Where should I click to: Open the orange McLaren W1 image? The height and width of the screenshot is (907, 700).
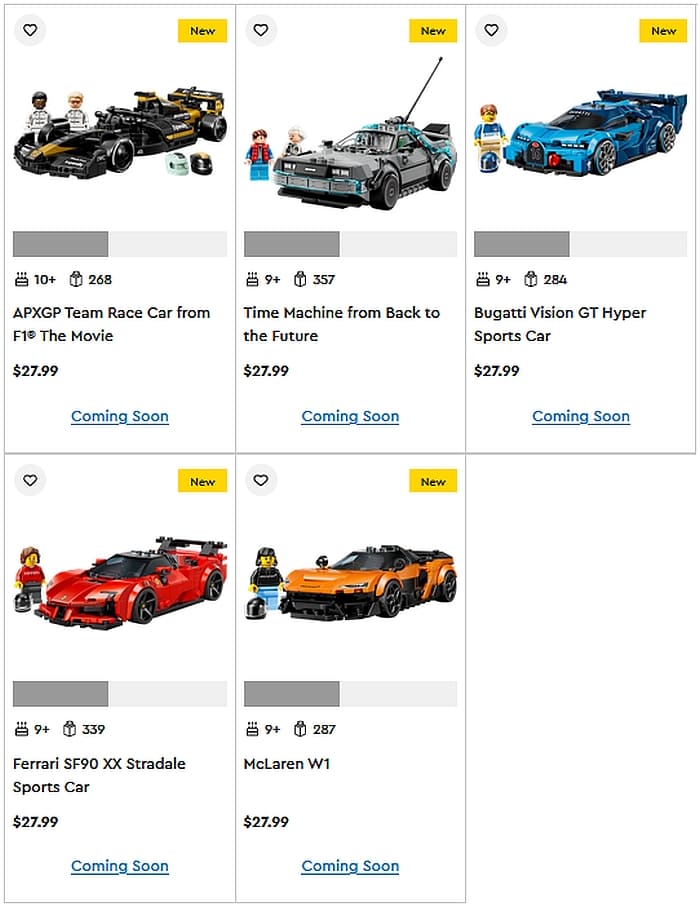[x=350, y=583]
